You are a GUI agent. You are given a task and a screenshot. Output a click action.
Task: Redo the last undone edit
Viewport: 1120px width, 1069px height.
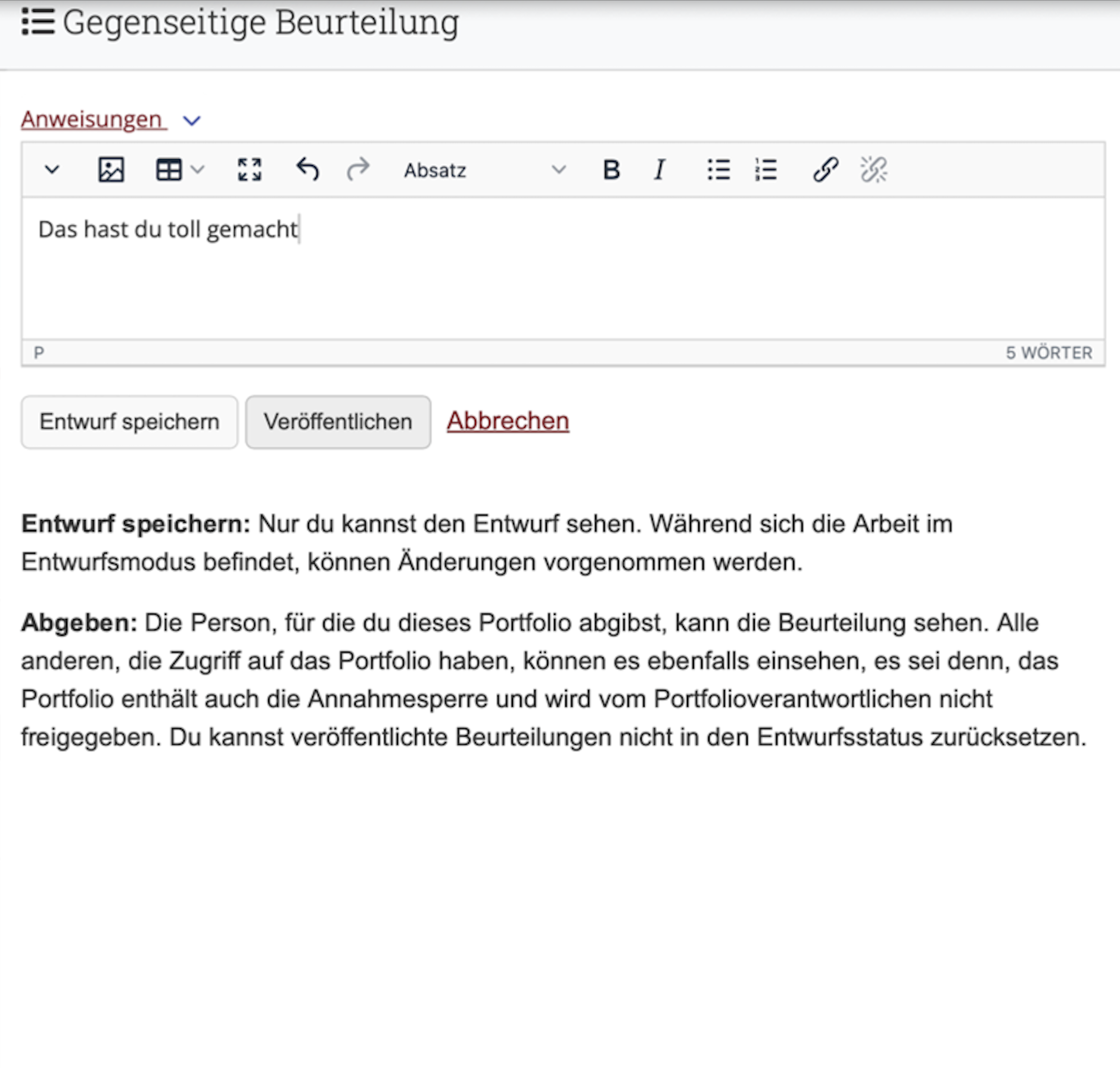tap(358, 170)
